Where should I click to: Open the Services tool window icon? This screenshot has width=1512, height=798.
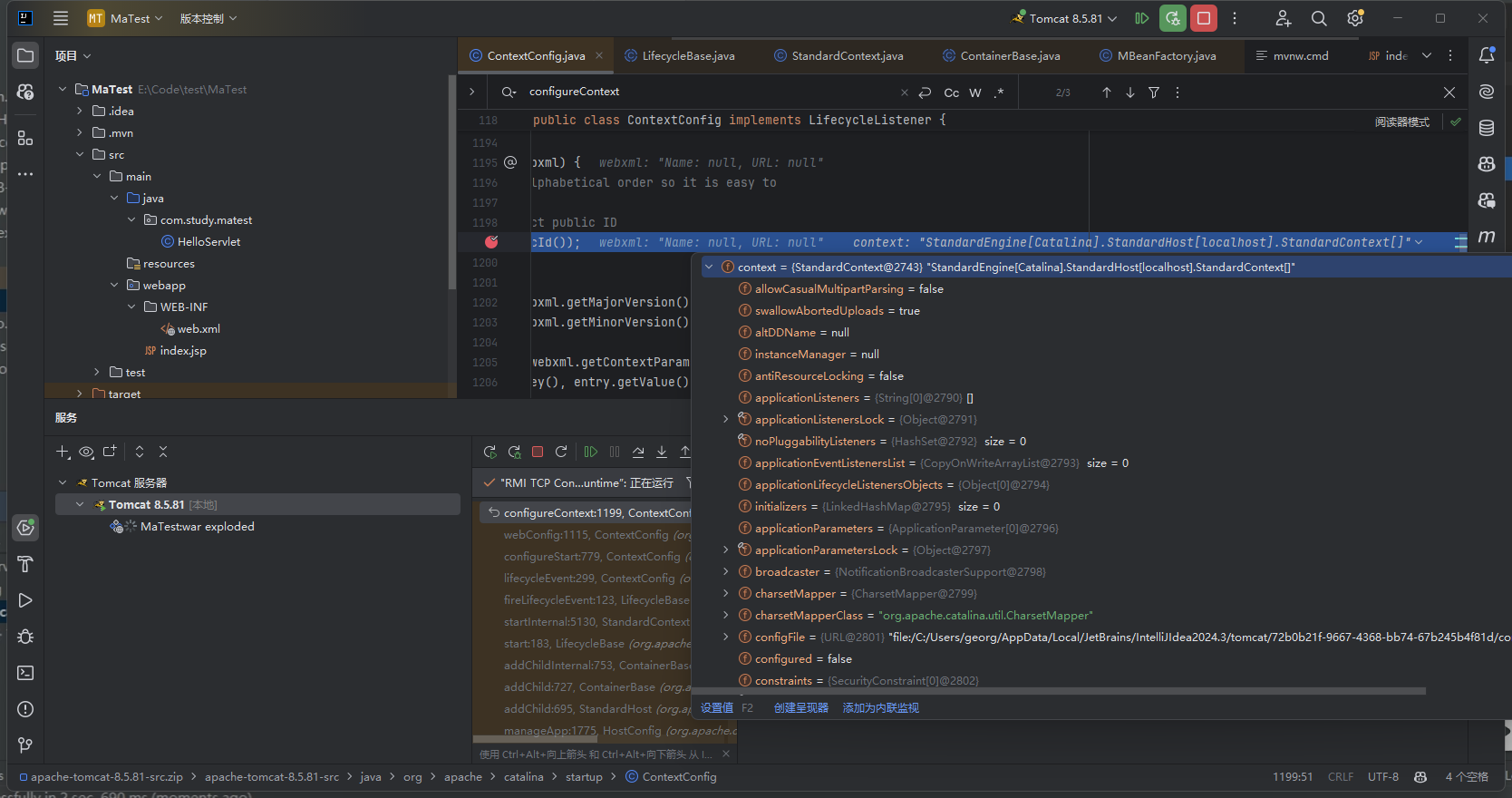pos(25,528)
